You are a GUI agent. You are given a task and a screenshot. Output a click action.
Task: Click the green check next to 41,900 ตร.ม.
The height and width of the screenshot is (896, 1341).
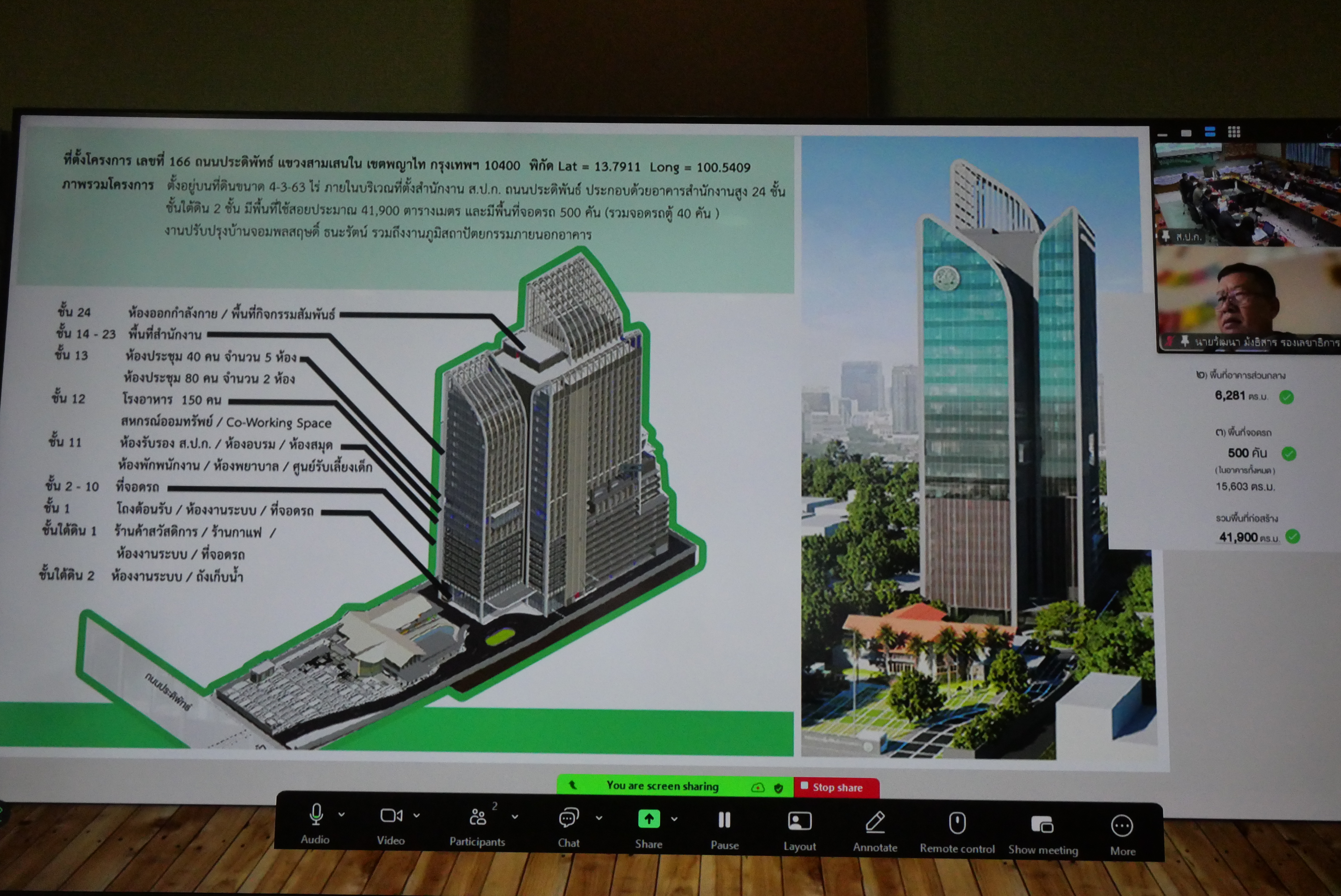pyautogui.click(x=1293, y=536)
